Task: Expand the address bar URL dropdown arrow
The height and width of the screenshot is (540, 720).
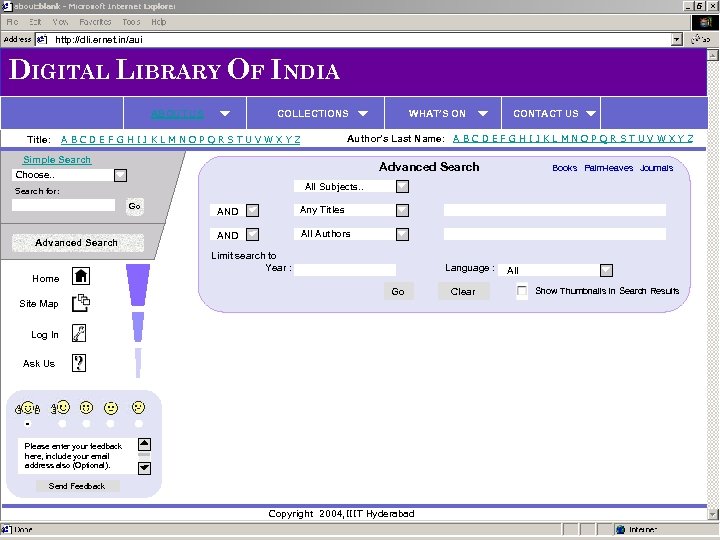Action: pos(676,39)
